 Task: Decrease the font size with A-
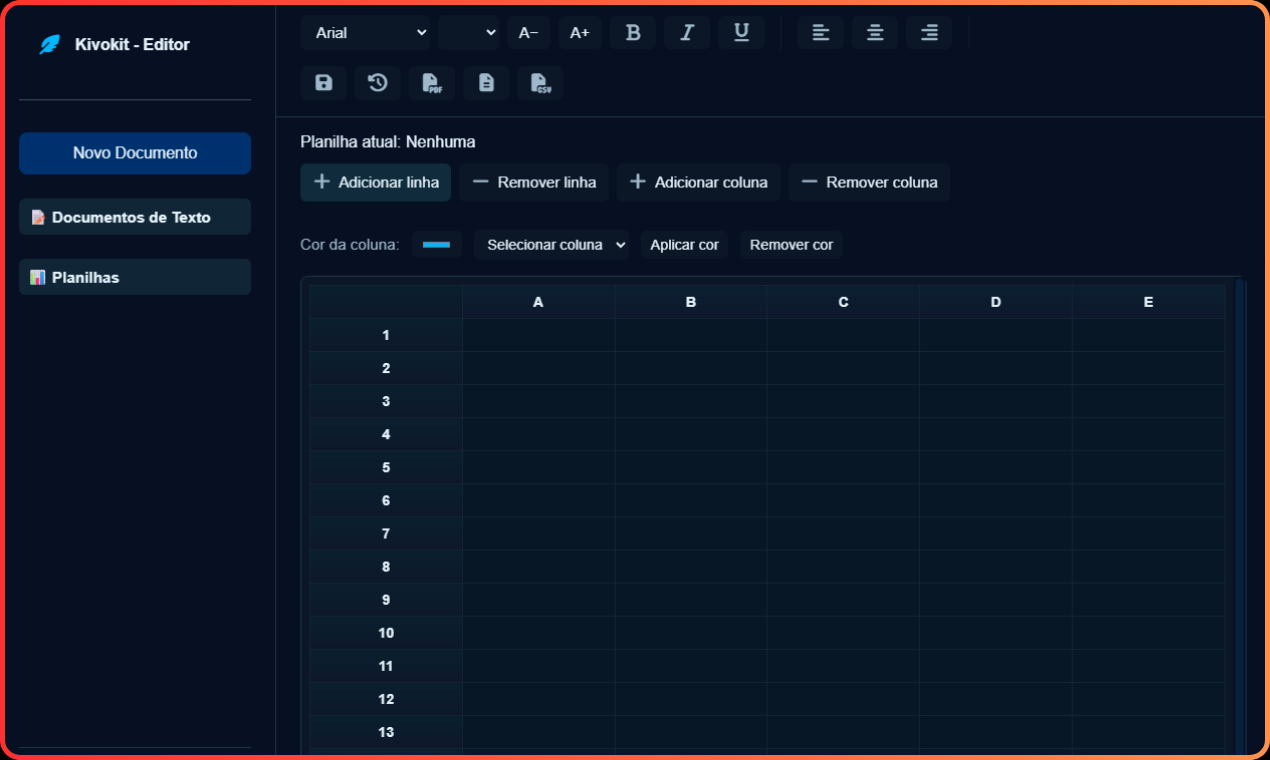tap(528, 32)
